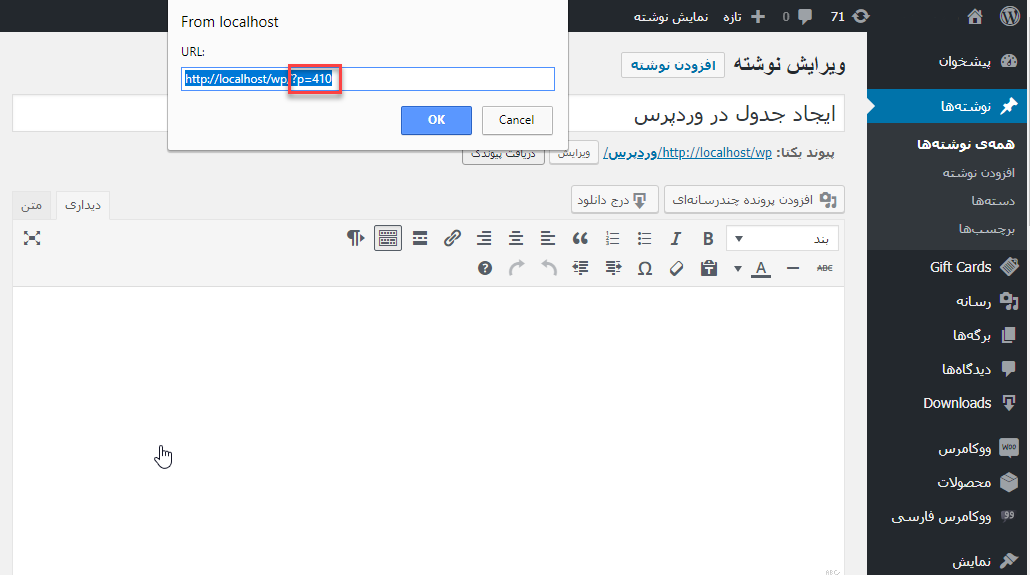Apply blockquote formatting
1030x575 pixels.
[x=580, y=239]
